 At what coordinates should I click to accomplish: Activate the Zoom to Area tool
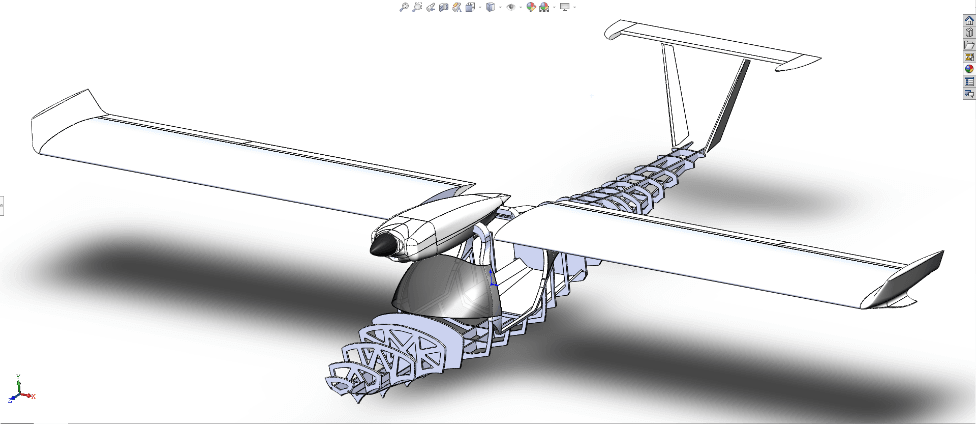417,7
